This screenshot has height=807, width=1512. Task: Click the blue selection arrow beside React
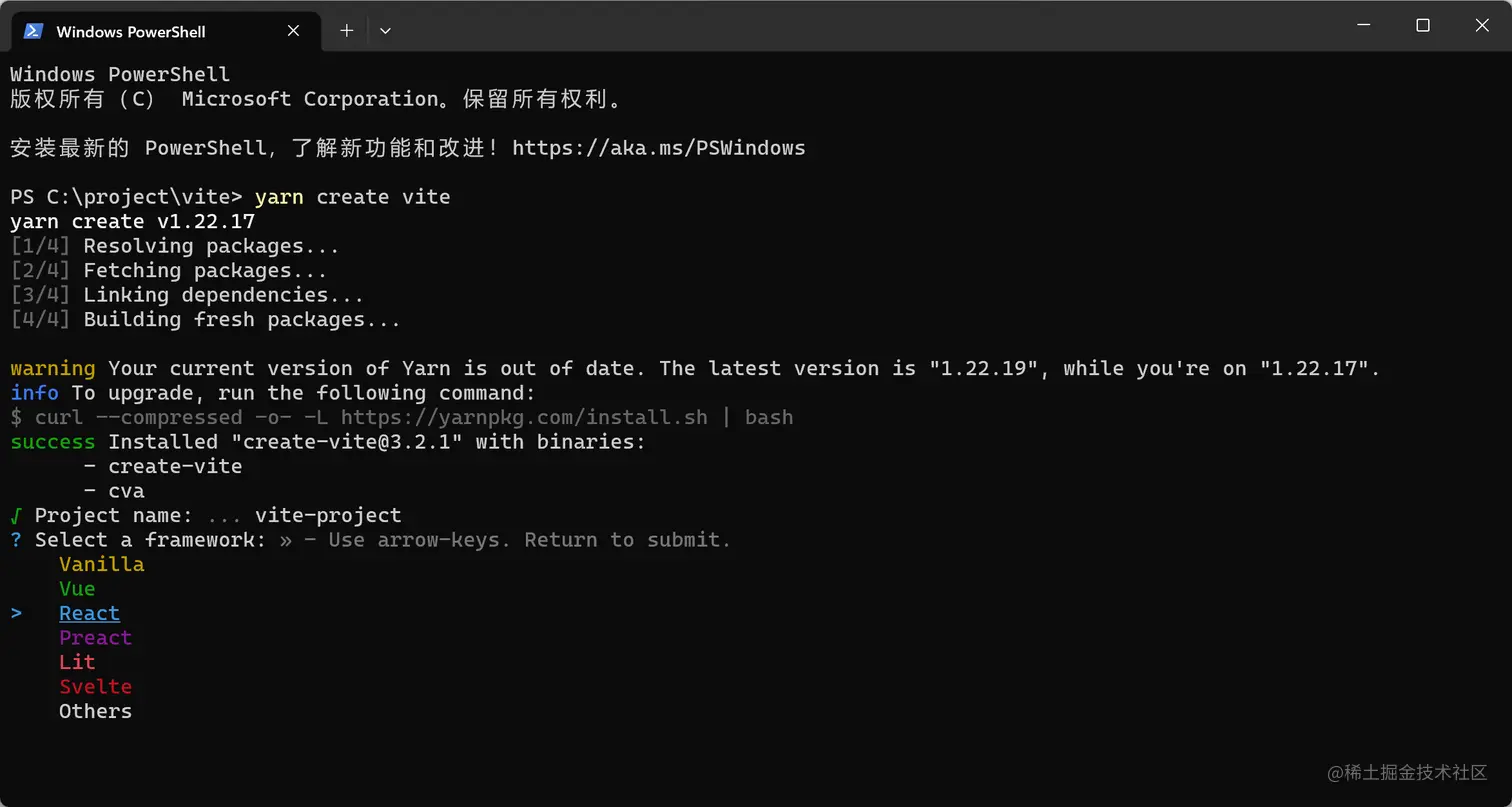pyautogui.click(x=17, y=613)
